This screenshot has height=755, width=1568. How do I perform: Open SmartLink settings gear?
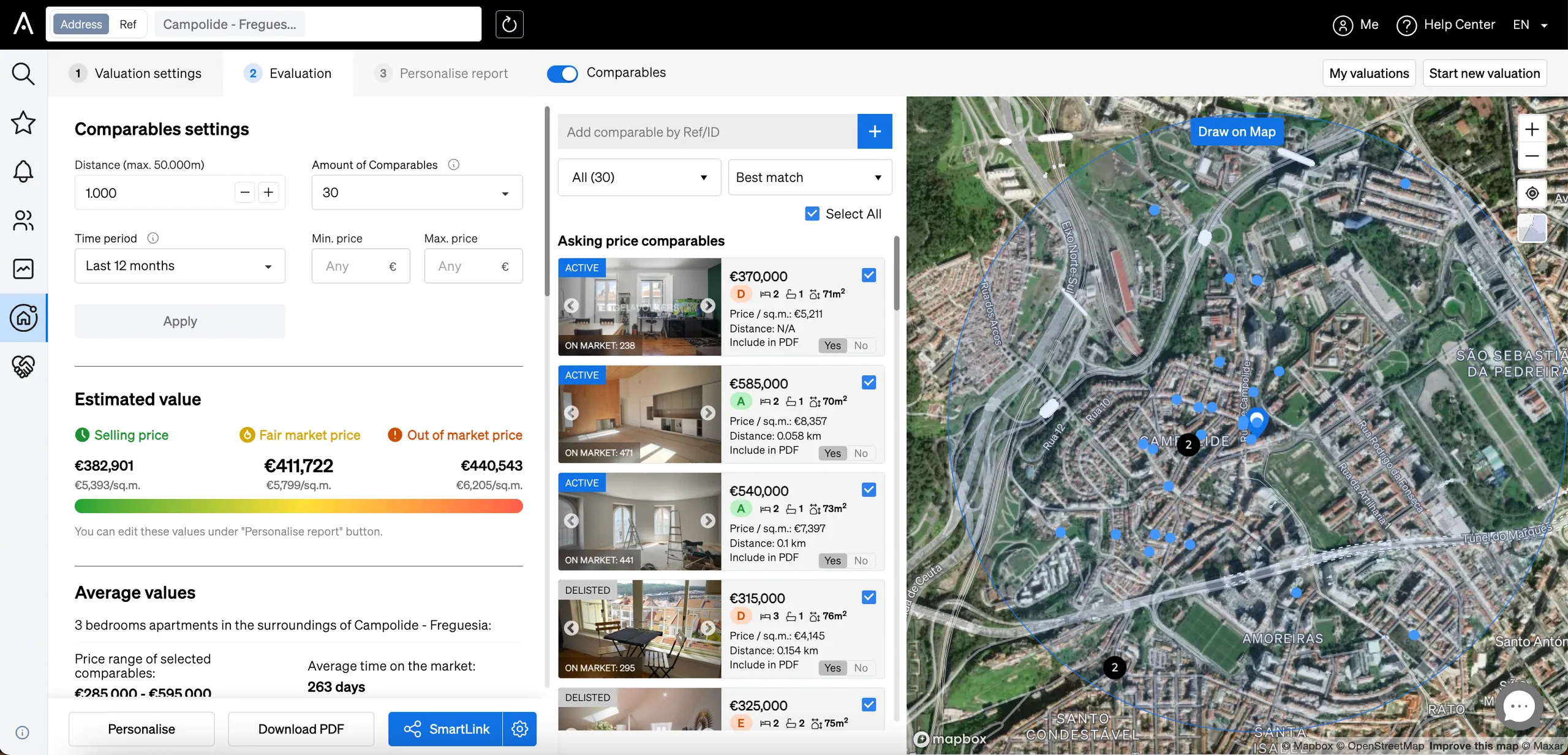click(x=519, y=729)
